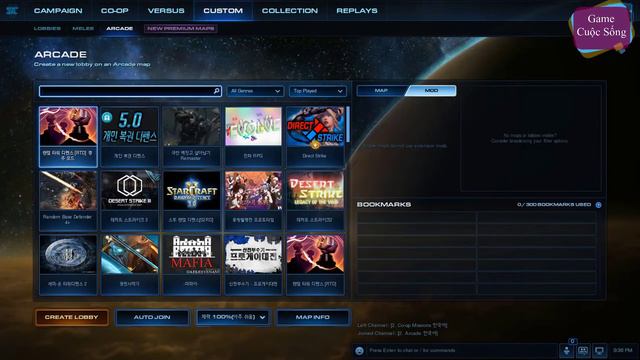Open the Campaign tab

point(58,11)
